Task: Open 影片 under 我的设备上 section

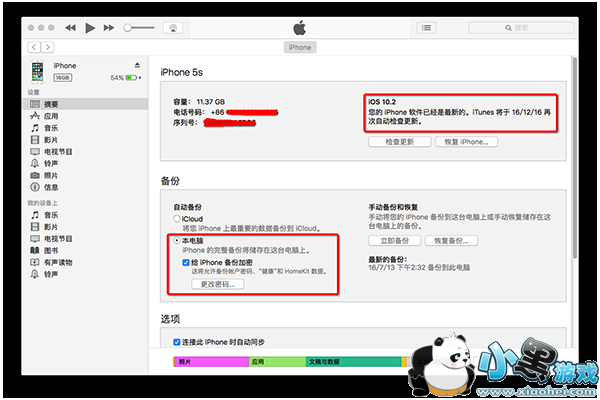Action: [x=85, y=227]
